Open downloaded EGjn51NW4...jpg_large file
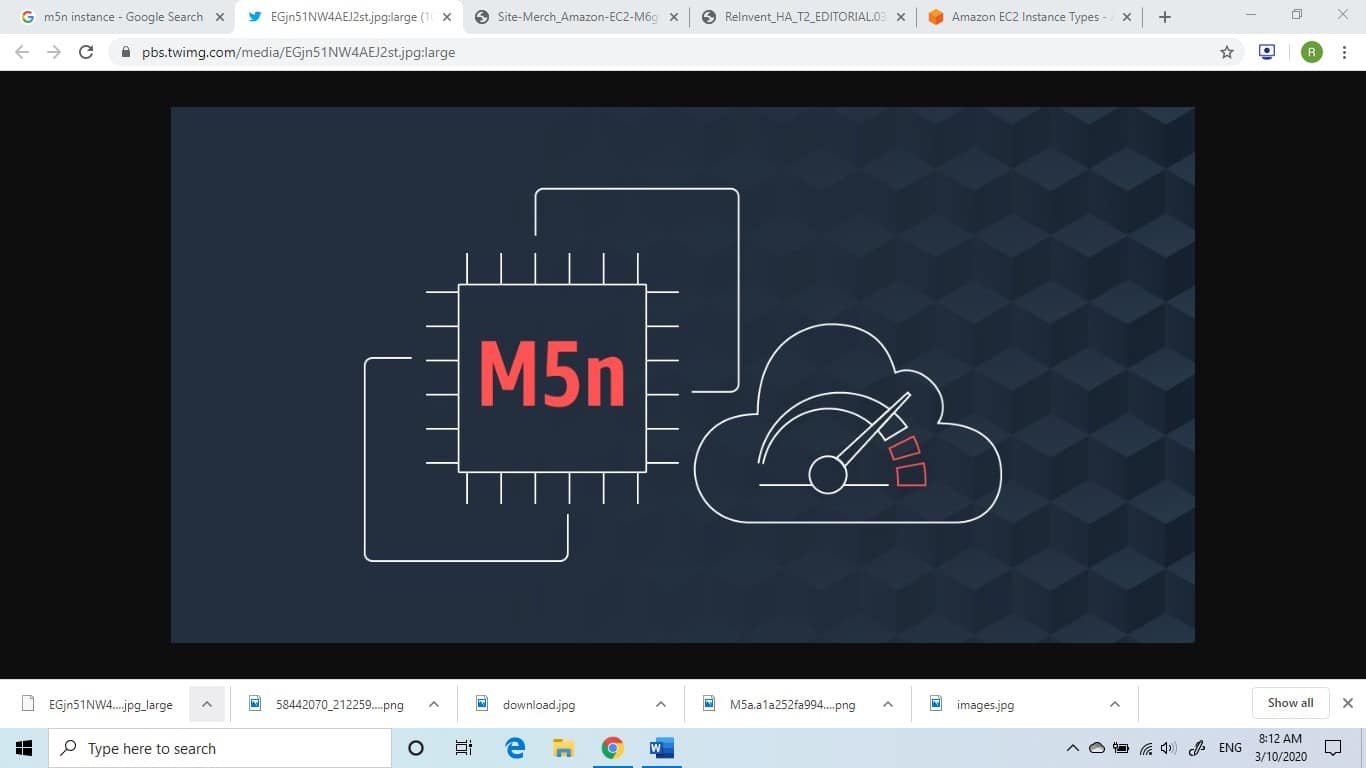Image resolution: width=1366 pixels, height=768 pixels. [x=100, y=704]
